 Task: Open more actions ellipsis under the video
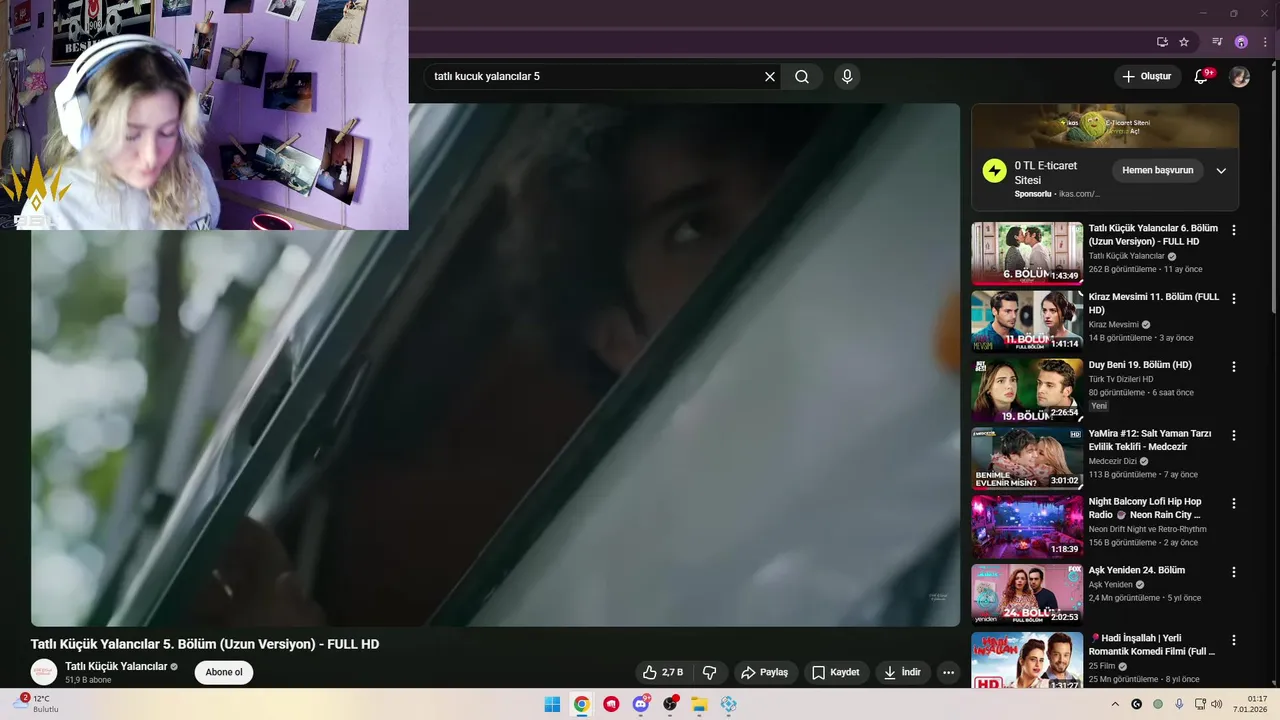point(949,672)
